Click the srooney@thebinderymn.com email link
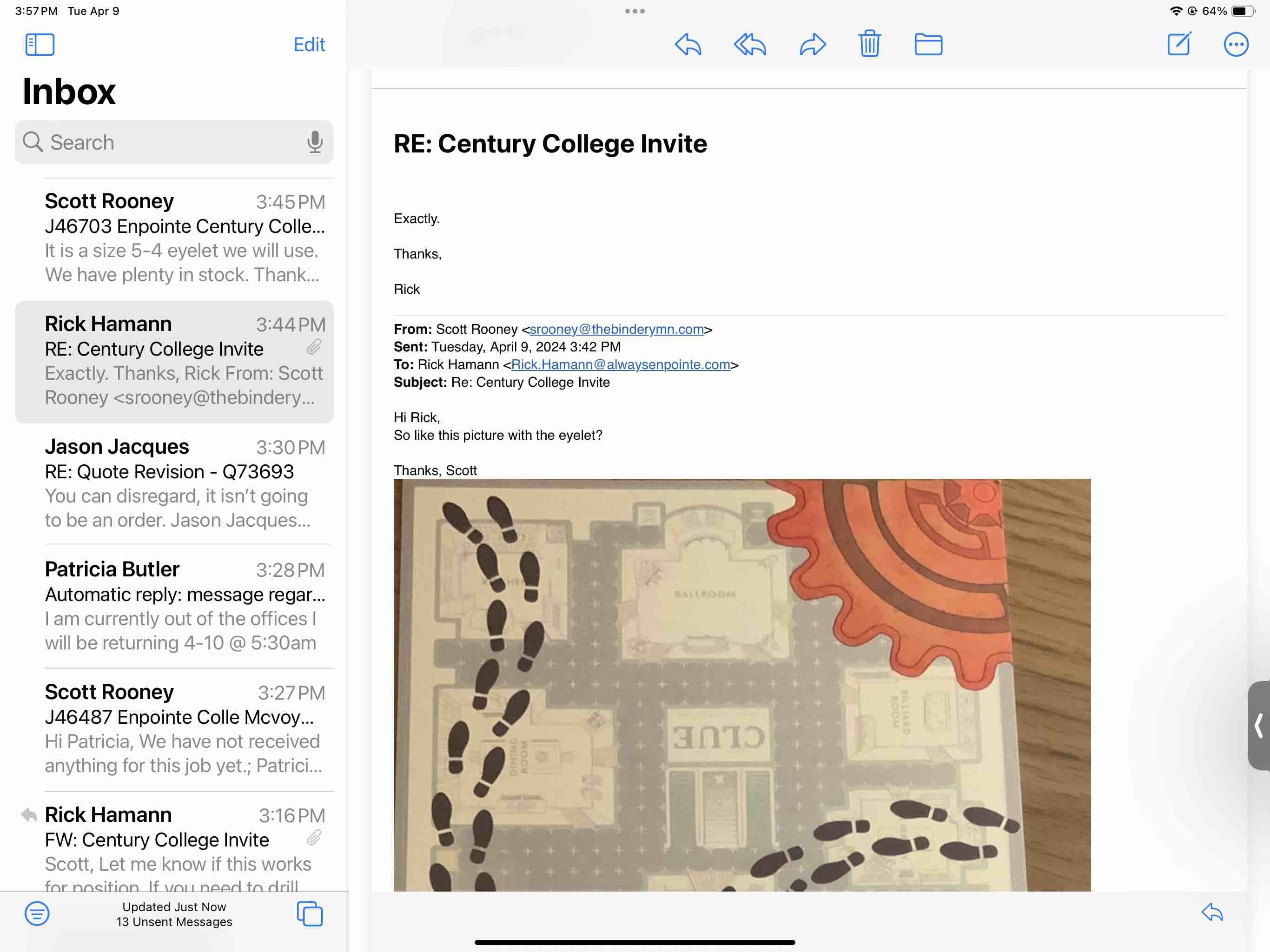1270x952 pixels. point(616,329)
